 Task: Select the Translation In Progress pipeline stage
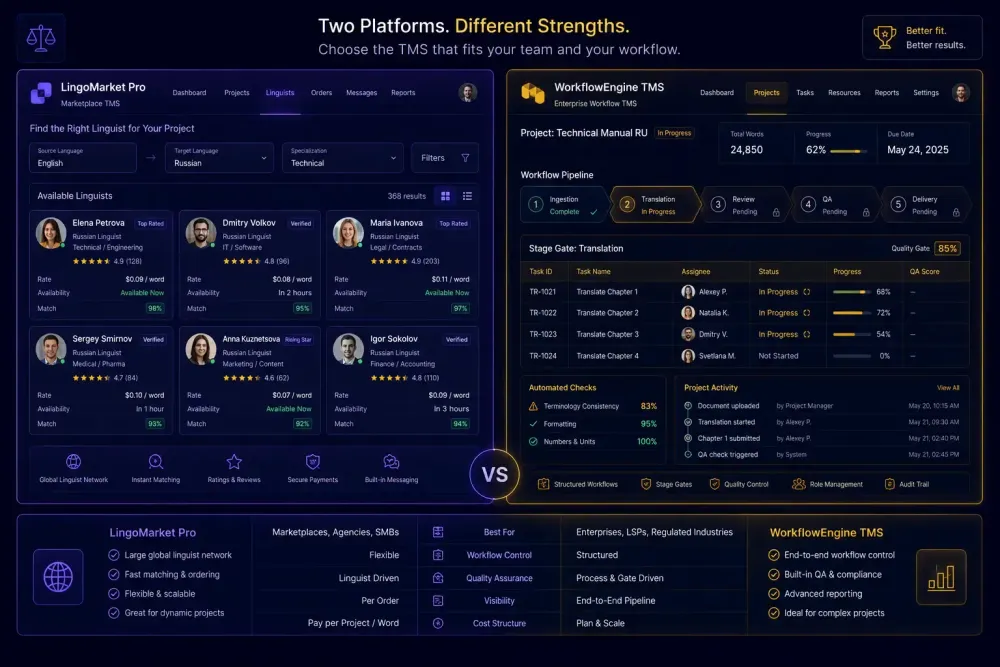pyautogui.click(x=656, y=205)
